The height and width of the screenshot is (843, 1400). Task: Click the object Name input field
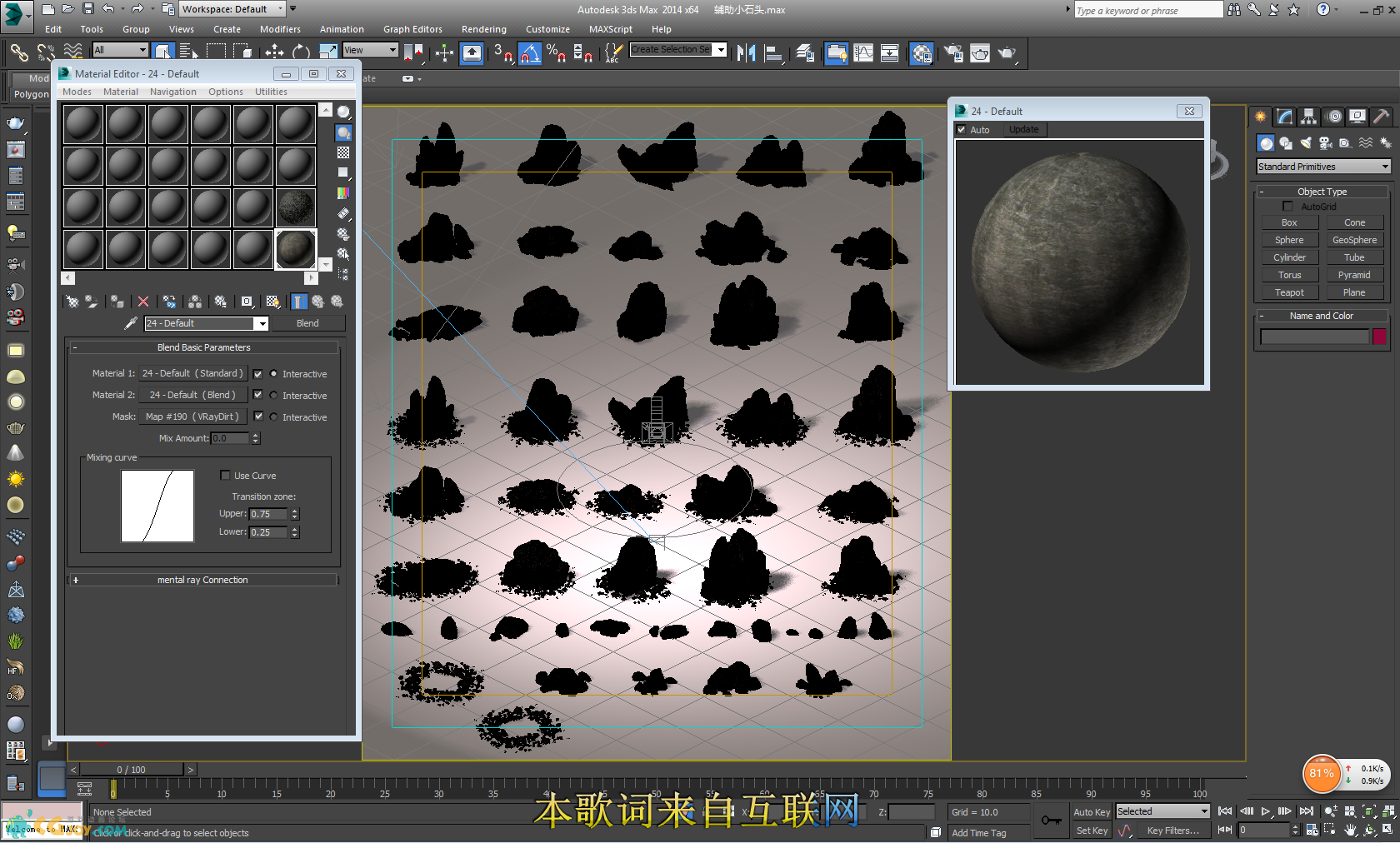[x=1314, y=337]
